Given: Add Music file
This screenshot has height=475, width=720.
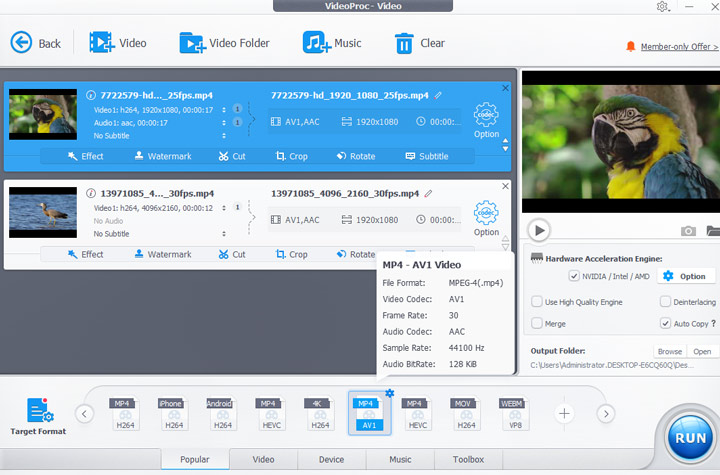Looking at the screenshot, I should pyautogui.click(x=332, y=43).
